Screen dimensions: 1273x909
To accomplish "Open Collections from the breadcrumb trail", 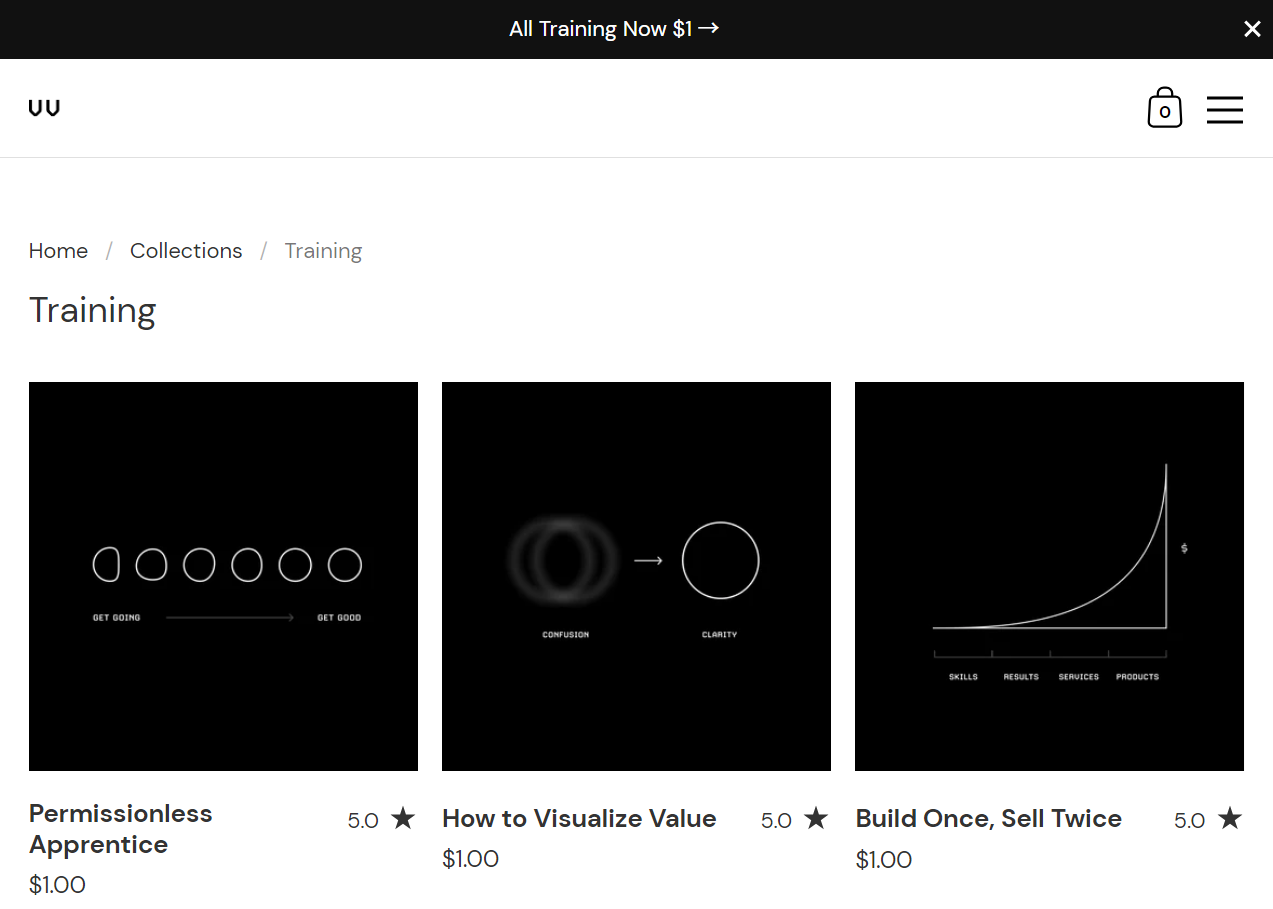I will 186,250.
